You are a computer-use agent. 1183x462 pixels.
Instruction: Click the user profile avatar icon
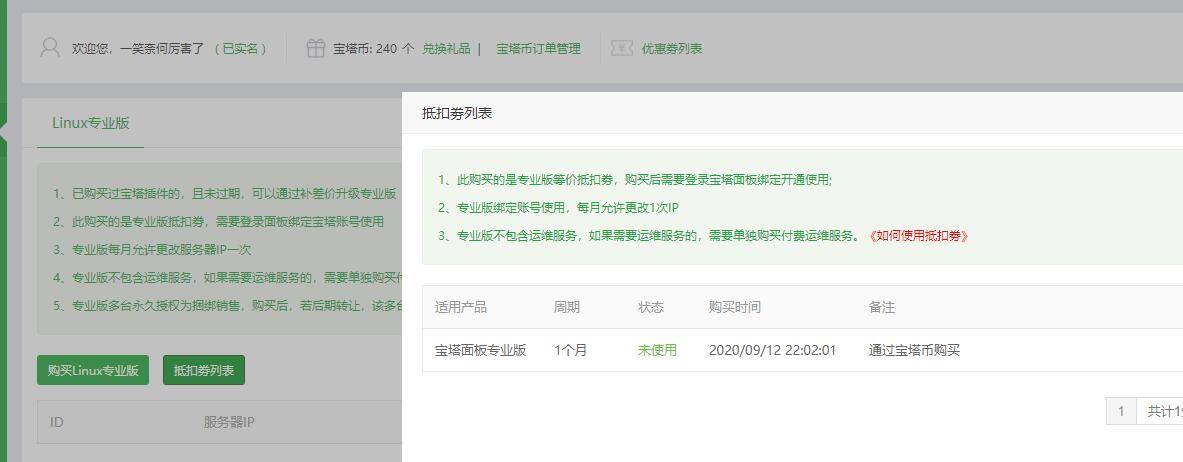[50, 48]
